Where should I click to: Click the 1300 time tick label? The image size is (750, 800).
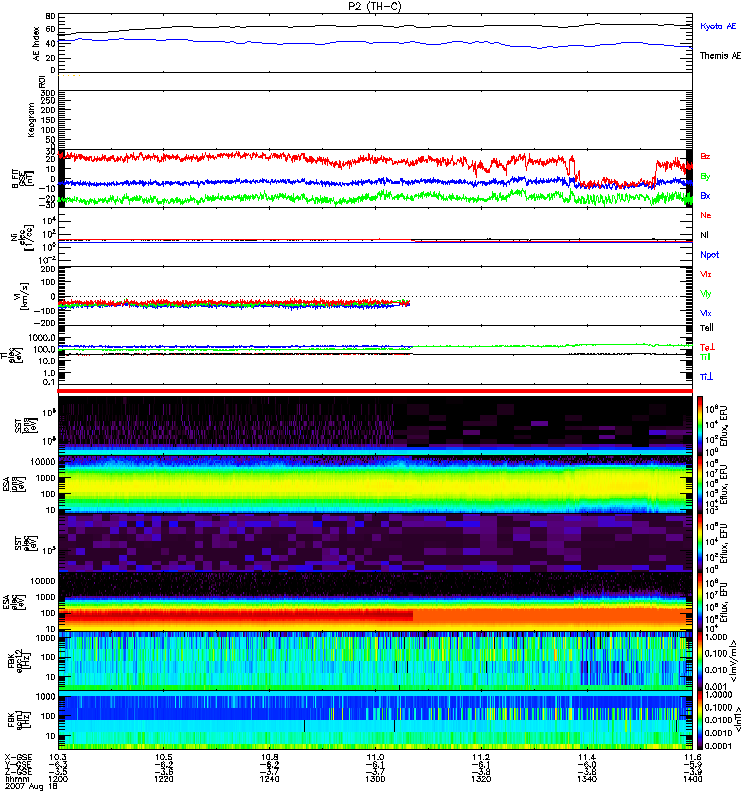pos(375,779)
